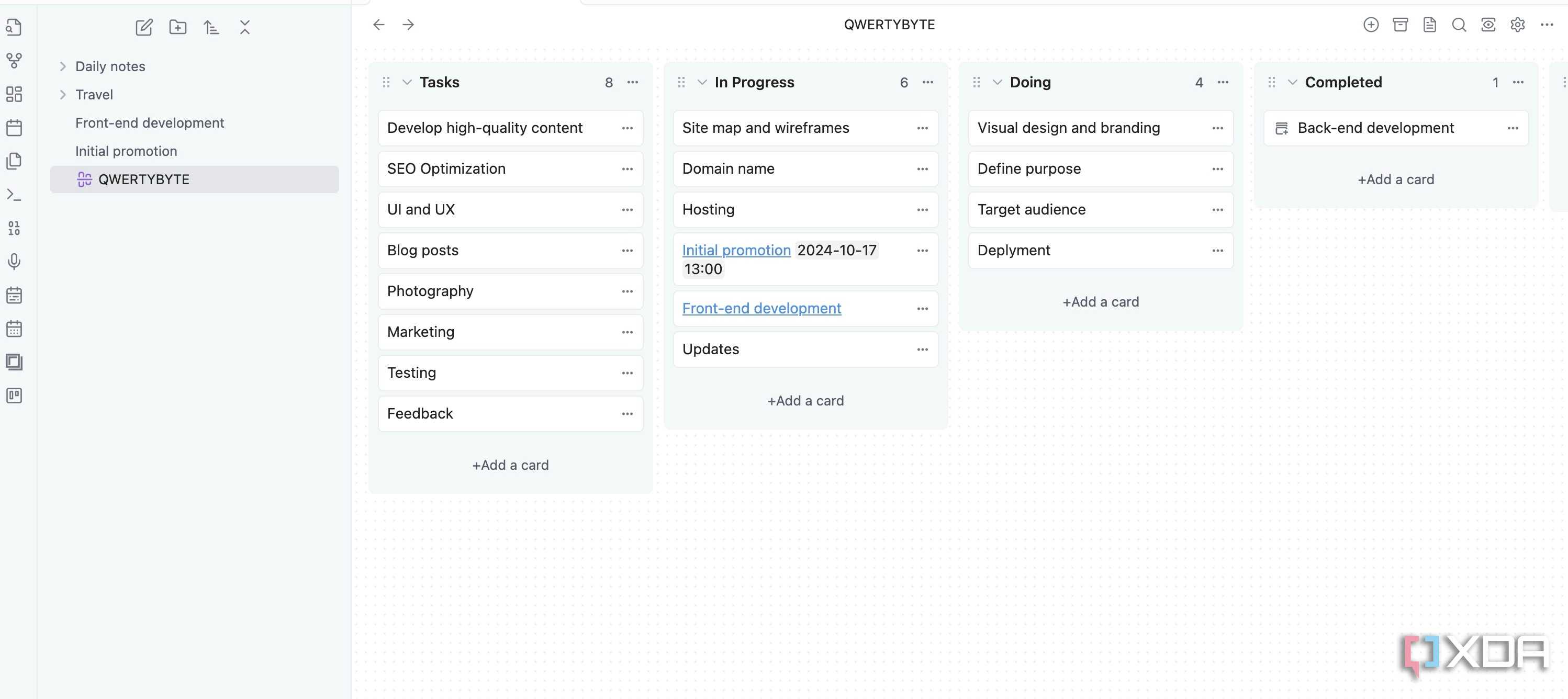
Task: Collapse all folders with the collapse icon
Action: [x=245, y=27]
